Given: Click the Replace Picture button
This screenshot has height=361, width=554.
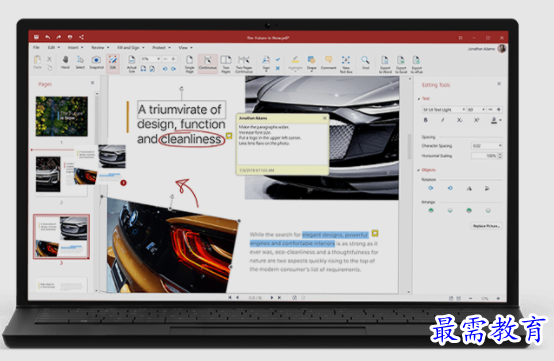Looking at the screenshot, I should click(x=486, y=226).
